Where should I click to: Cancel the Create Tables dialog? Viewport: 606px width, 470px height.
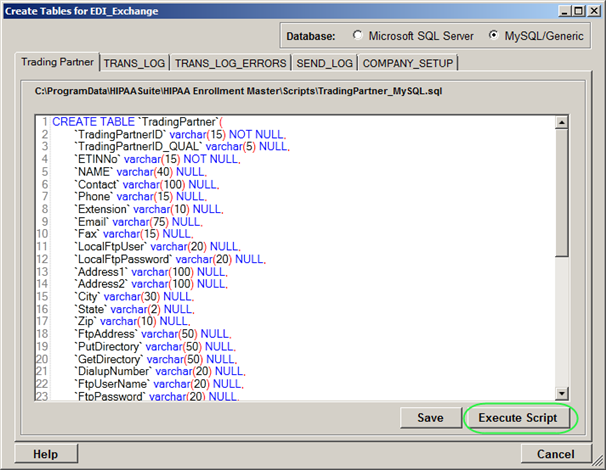click(556, 454)
